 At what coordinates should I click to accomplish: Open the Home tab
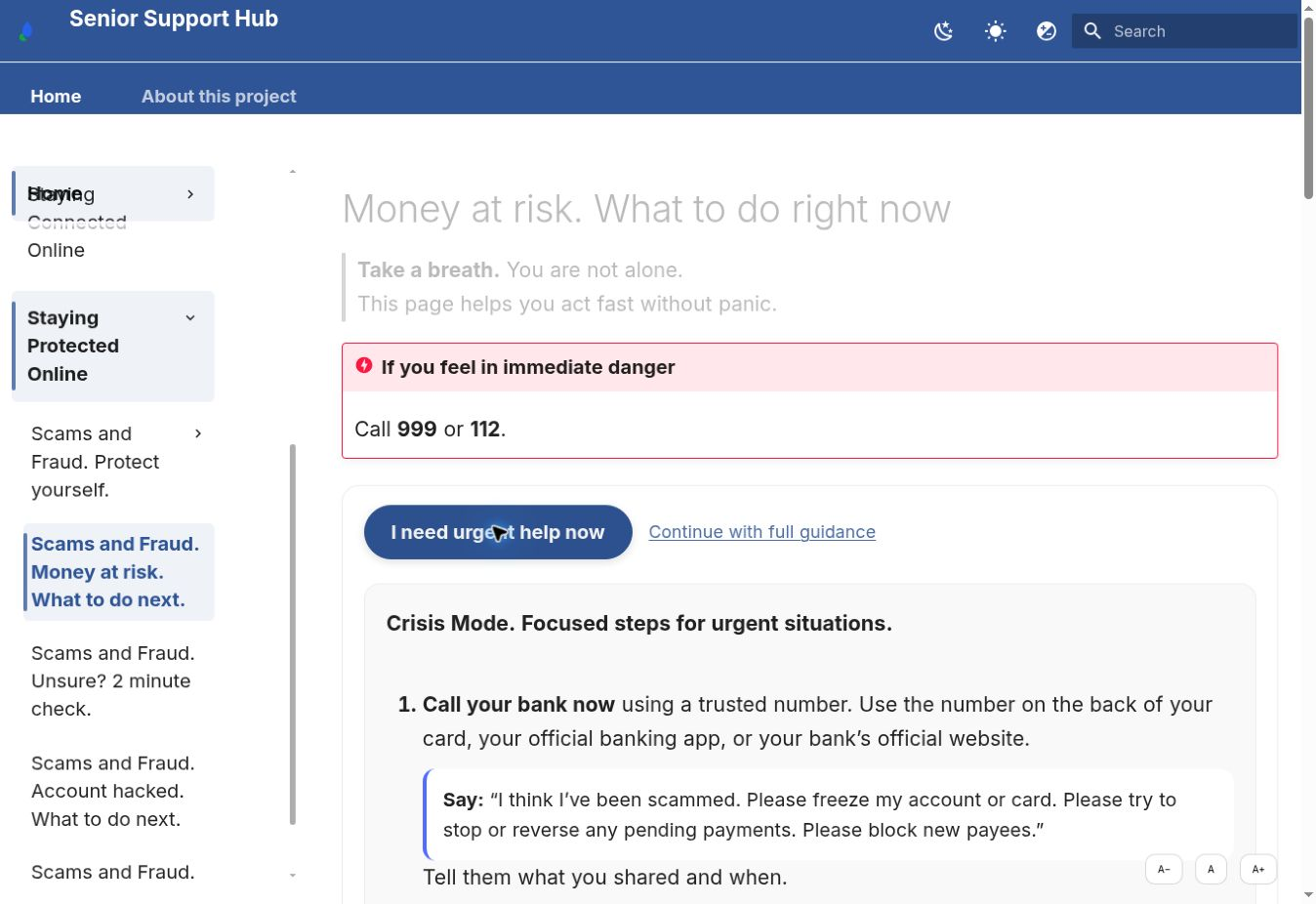56,96
